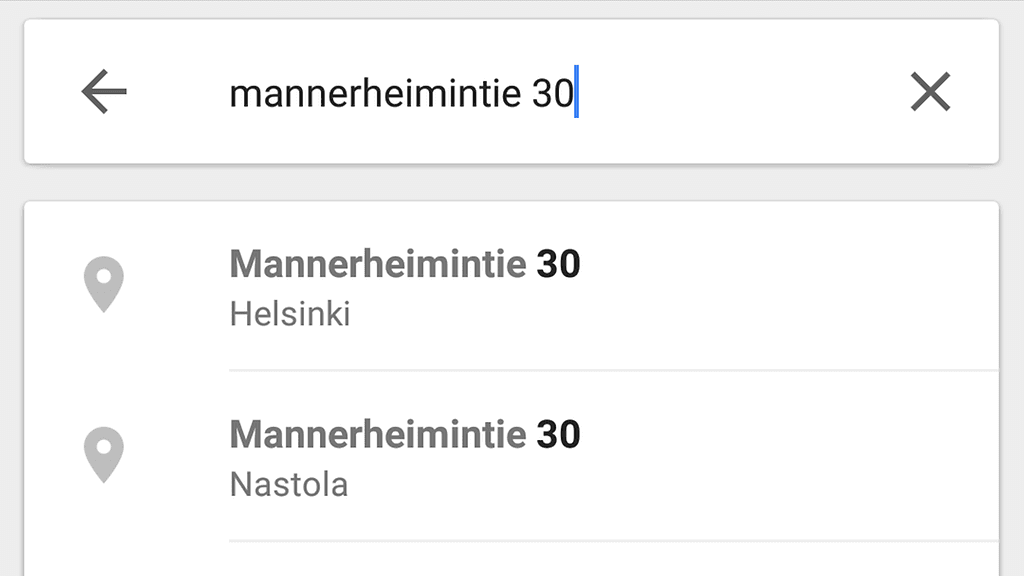Click bold '30' in the Helsinki suggestion

pyautogui.click(x=558, y=264)
